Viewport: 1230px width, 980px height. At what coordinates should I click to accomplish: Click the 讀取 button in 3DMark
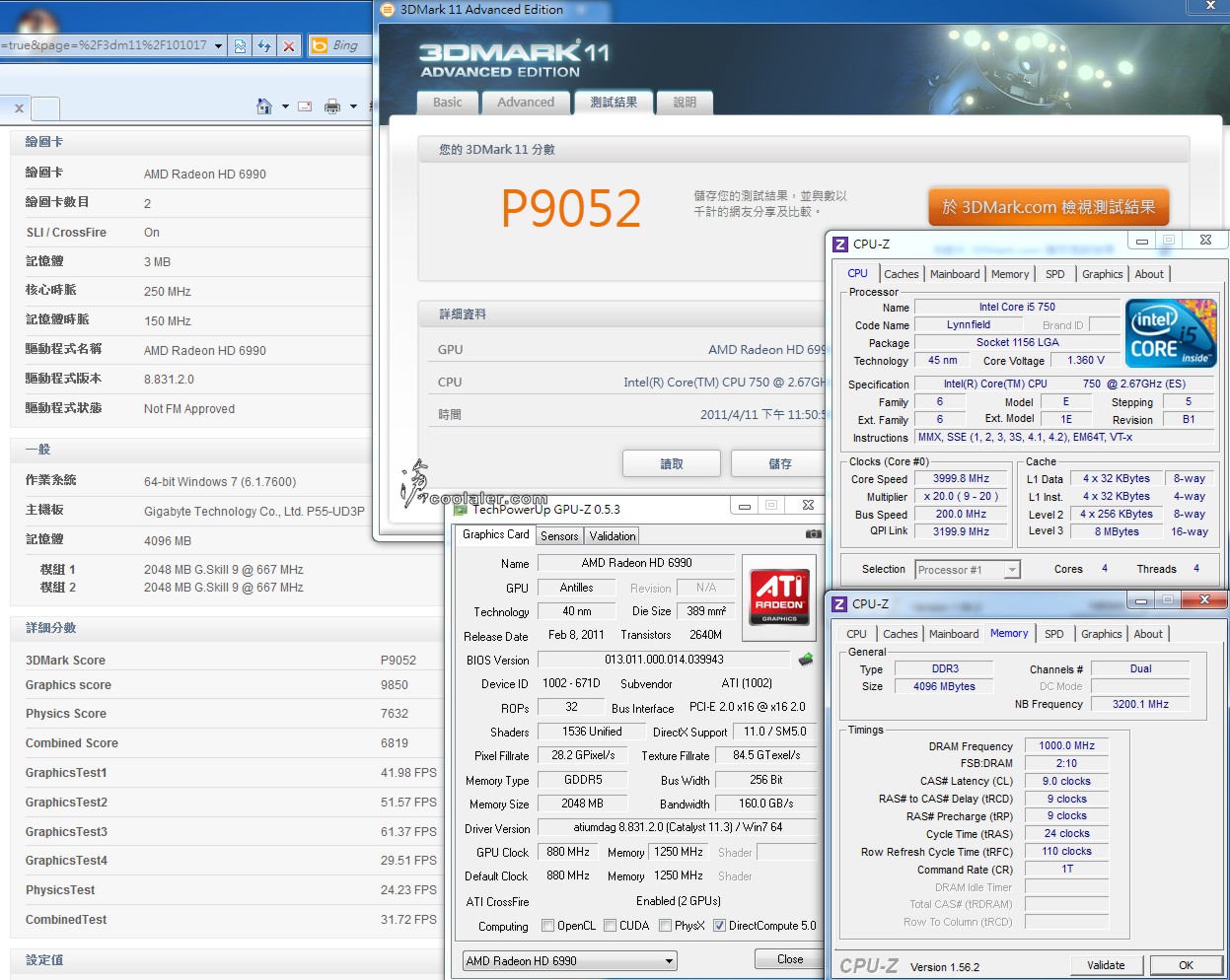point(672,463)
